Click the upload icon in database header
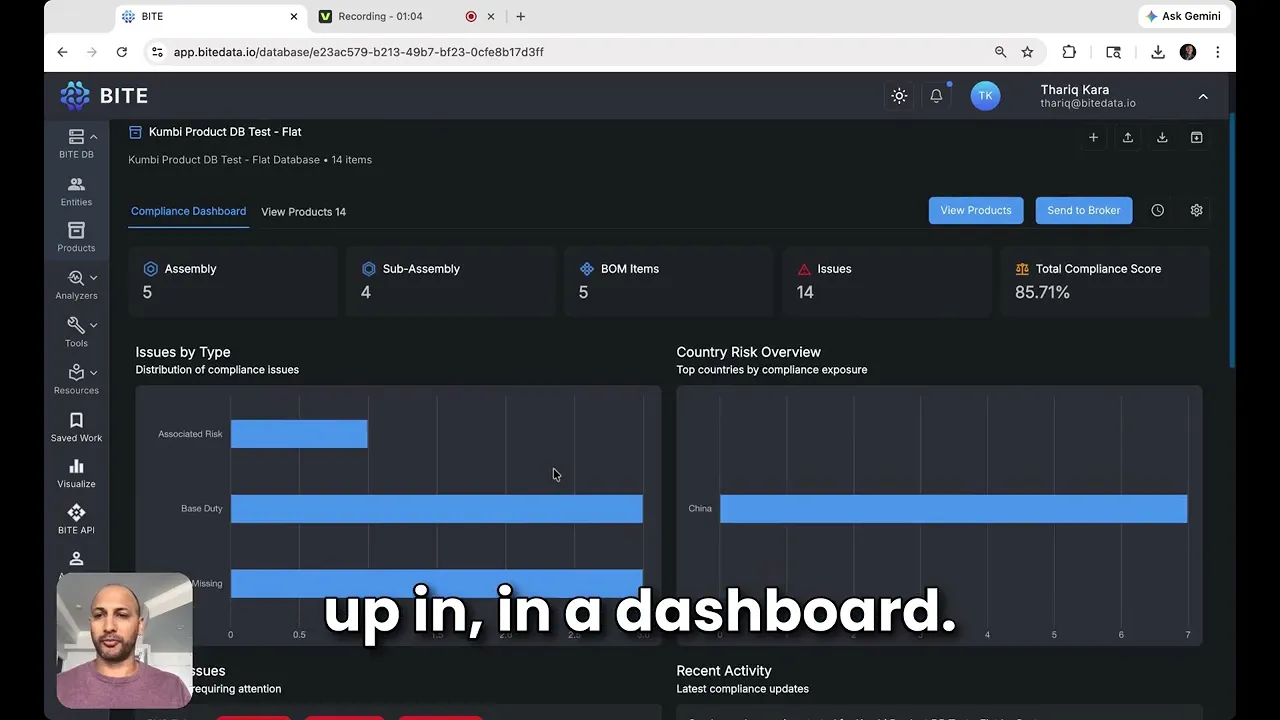The width and height of the screenshot is (1280, 720). click(x=1128, y=138)
